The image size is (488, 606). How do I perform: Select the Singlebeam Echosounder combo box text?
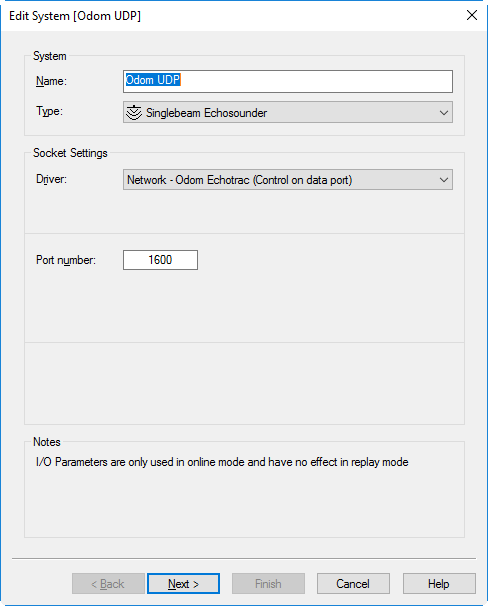pos(206,113)
